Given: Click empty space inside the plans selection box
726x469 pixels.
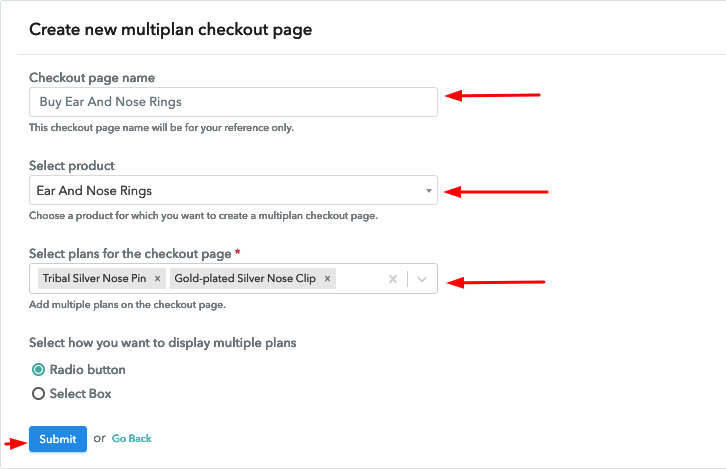Looking at the screenshot, I should tap(360, 280).
